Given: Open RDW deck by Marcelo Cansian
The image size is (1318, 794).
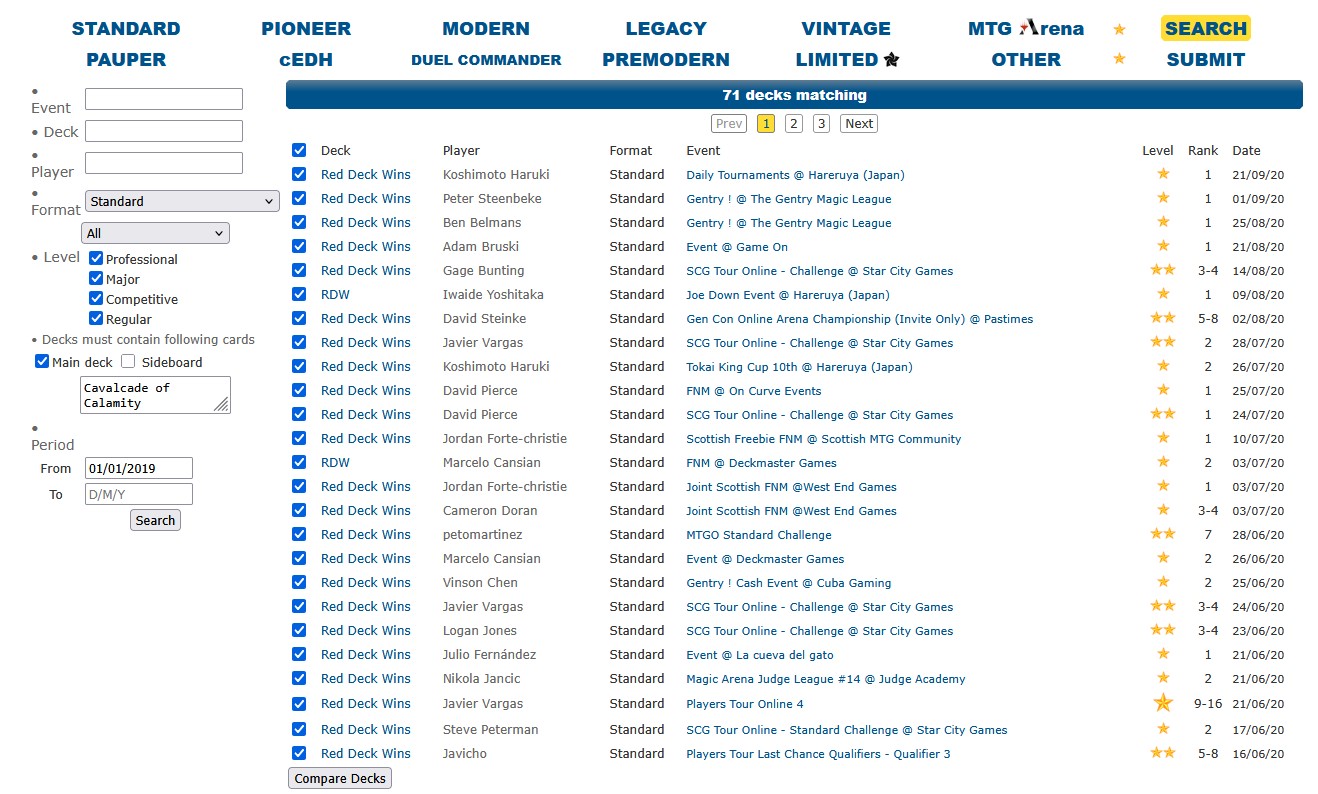Looking at the screenshot, I should tap(336, 462).
